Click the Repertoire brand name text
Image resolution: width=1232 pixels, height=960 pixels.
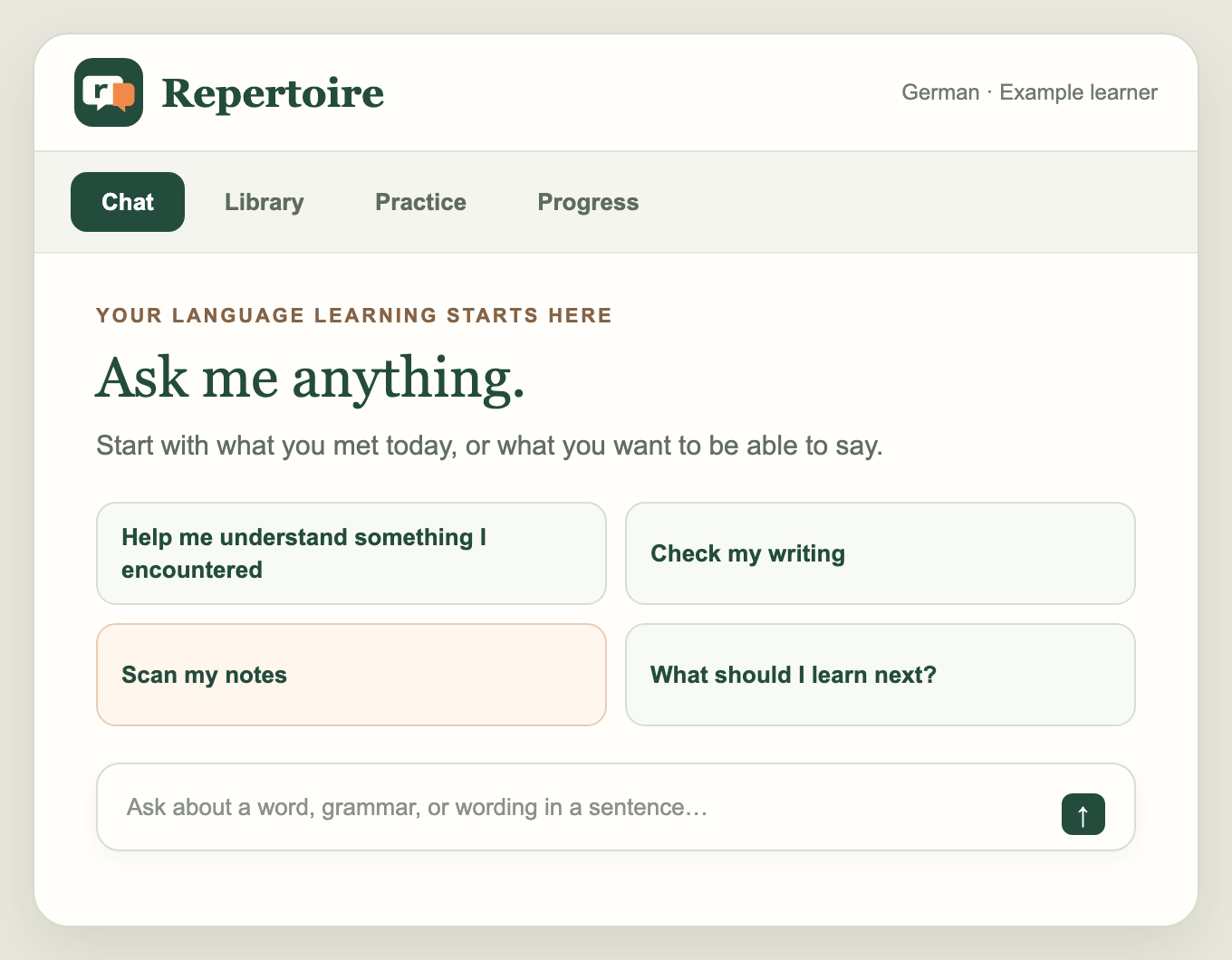click(273, 93)
